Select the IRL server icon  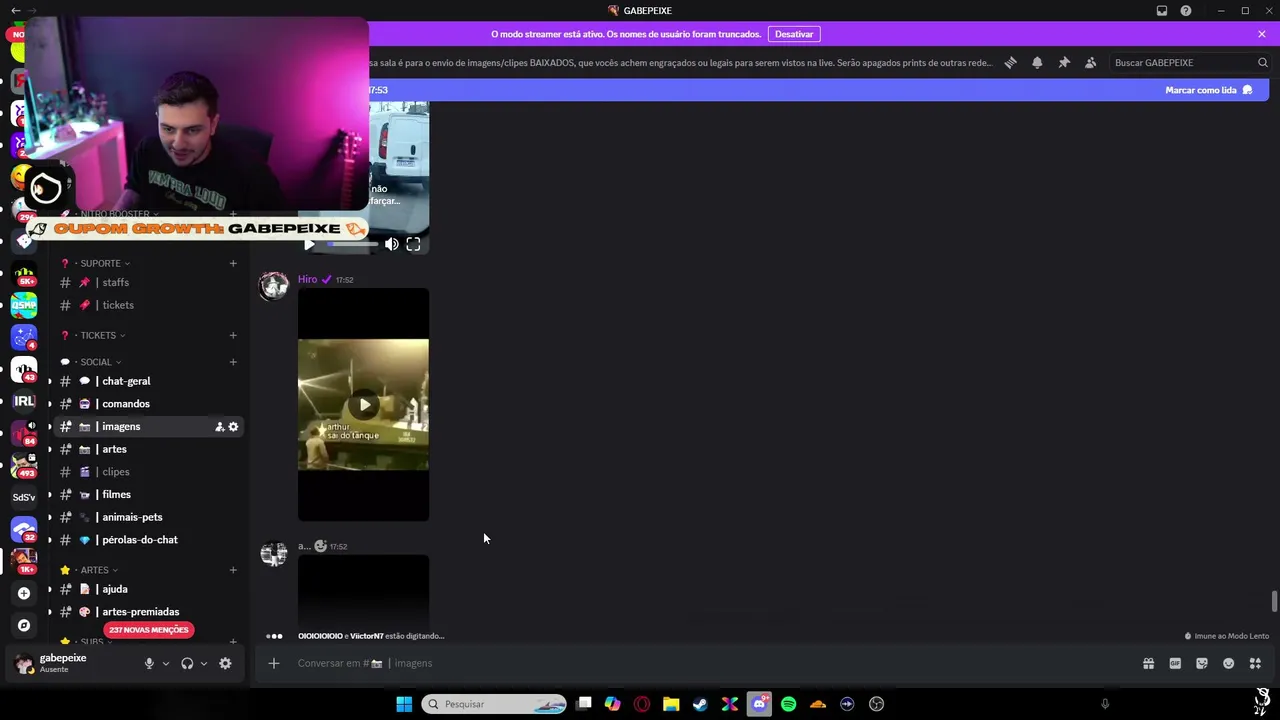point(24,401)
